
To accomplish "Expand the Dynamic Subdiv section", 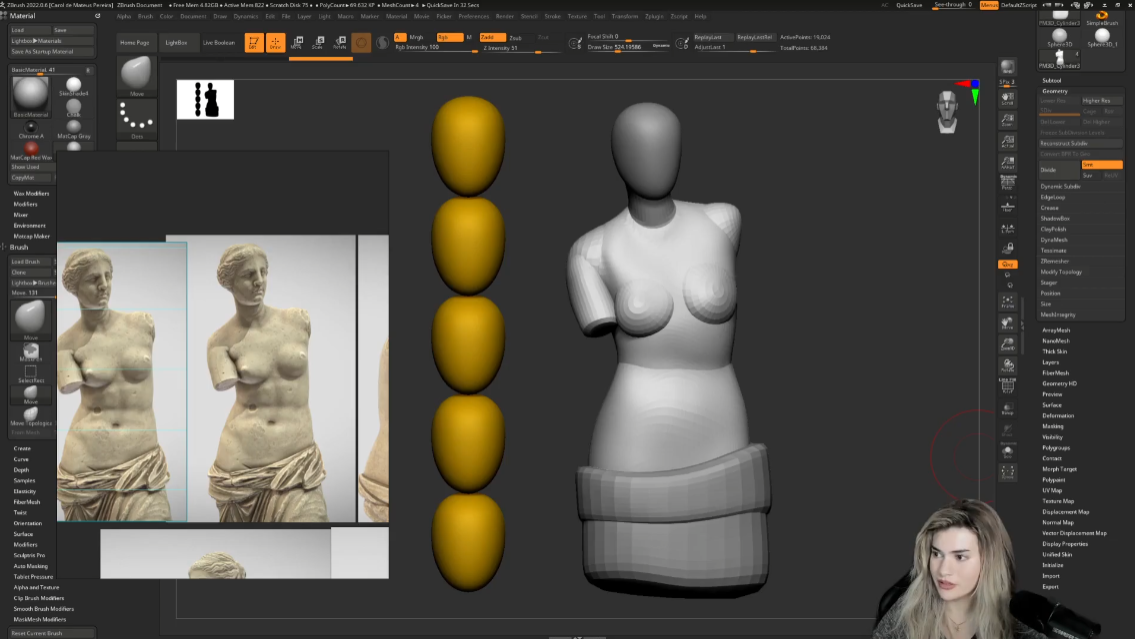I will (1060, 186).
